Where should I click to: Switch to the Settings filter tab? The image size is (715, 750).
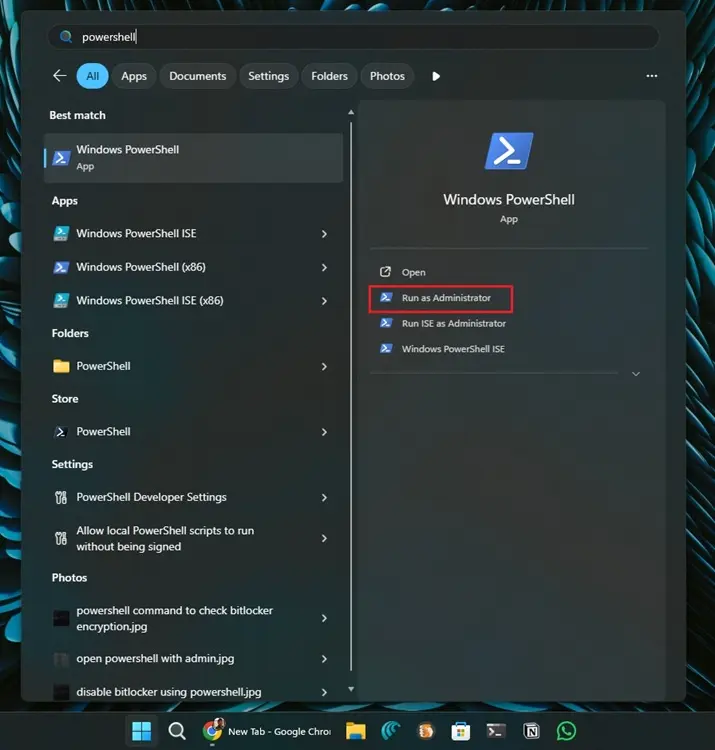[x=268, y=76]
